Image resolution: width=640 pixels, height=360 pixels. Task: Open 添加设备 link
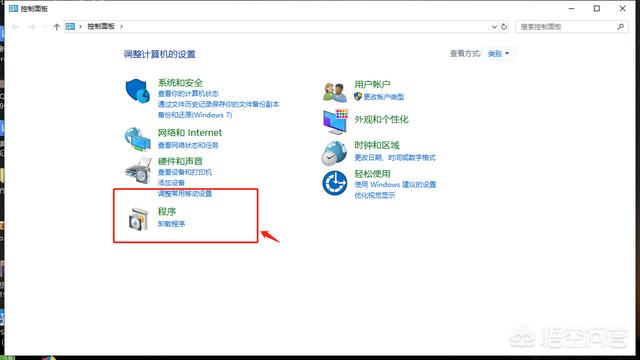tap(171, 182)
